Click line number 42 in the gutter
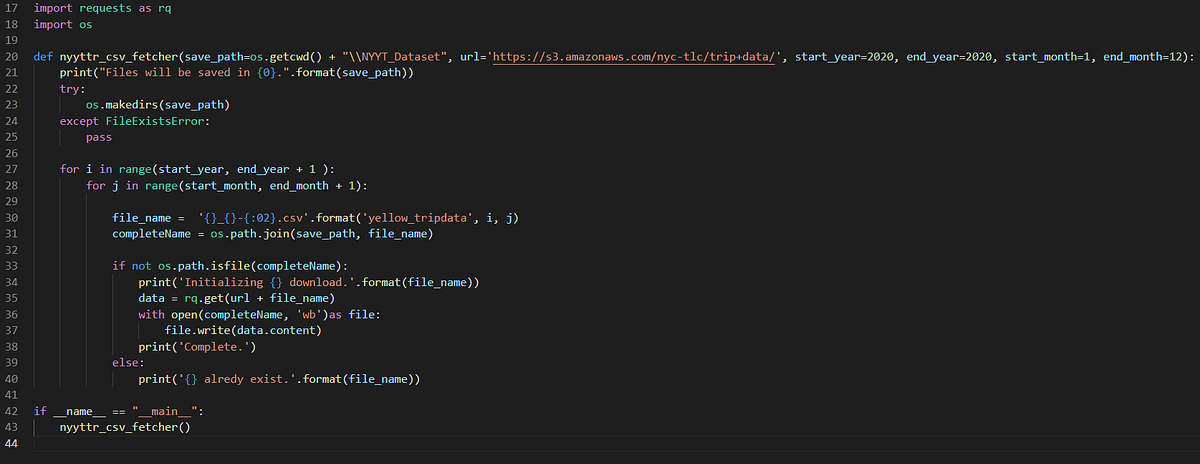This screenshot has width=1200, height=464. point(12,411)
